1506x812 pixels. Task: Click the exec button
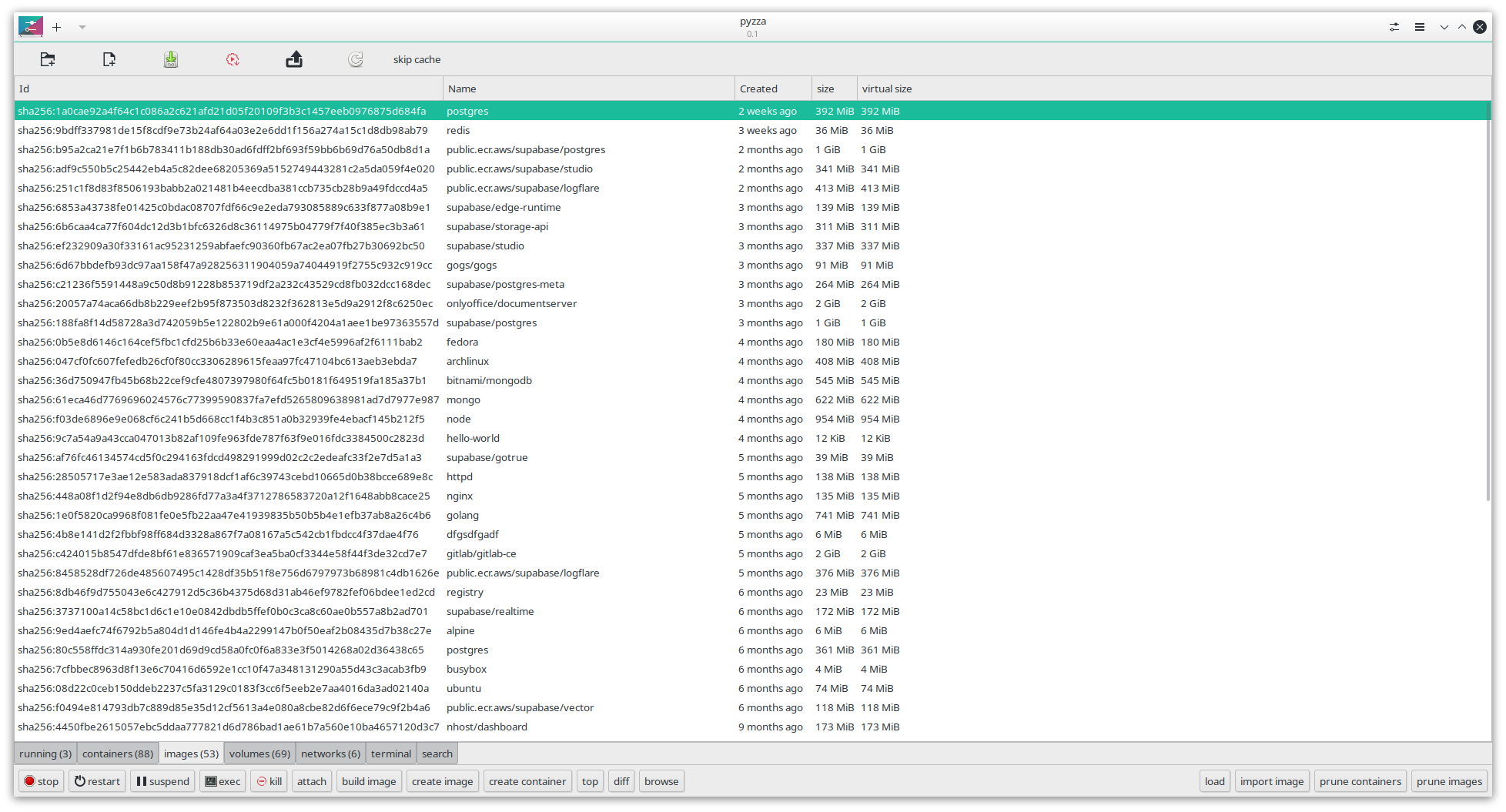[223, 781]
